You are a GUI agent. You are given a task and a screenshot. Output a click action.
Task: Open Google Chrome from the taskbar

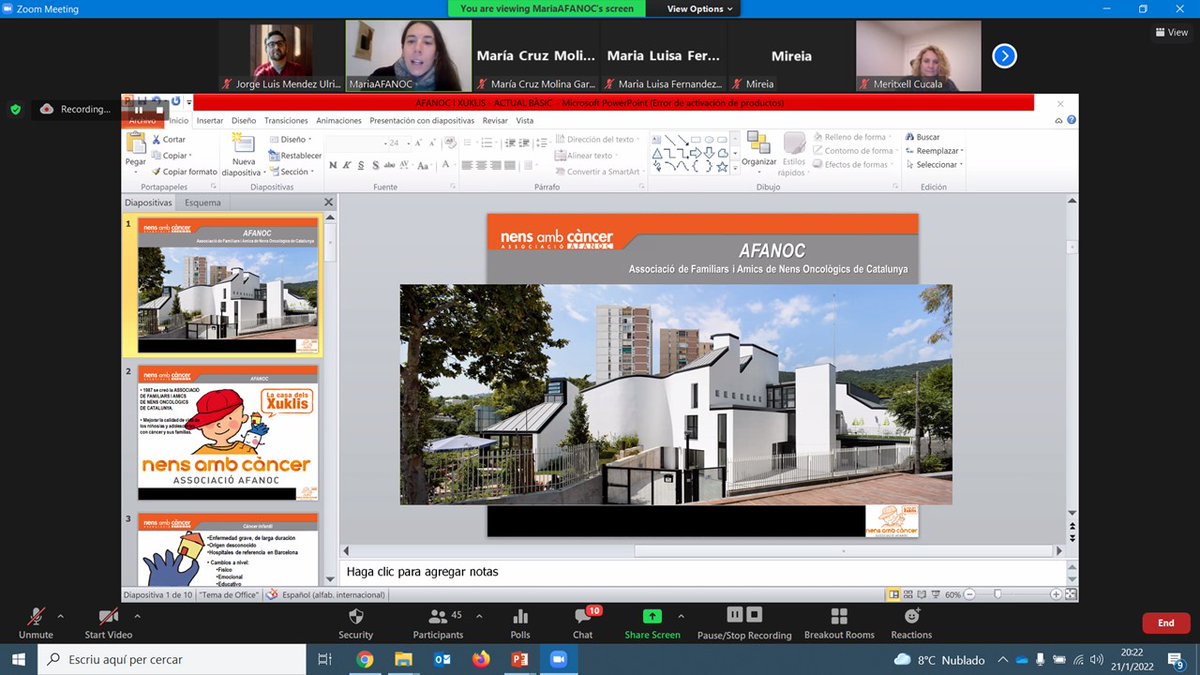tap(364, 660)
